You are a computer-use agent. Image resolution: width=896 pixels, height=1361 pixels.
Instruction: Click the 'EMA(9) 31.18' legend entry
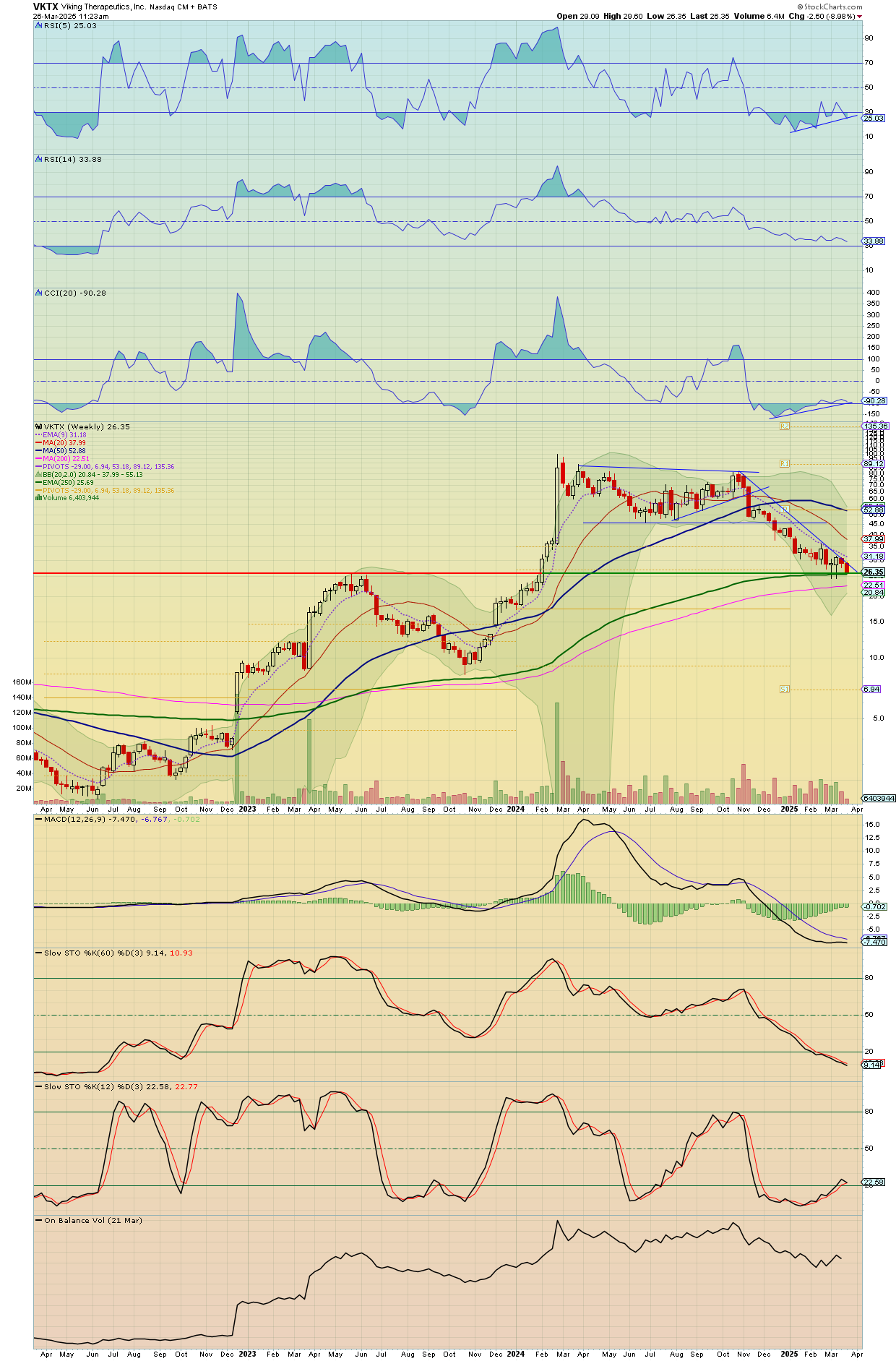pos(64,435)
